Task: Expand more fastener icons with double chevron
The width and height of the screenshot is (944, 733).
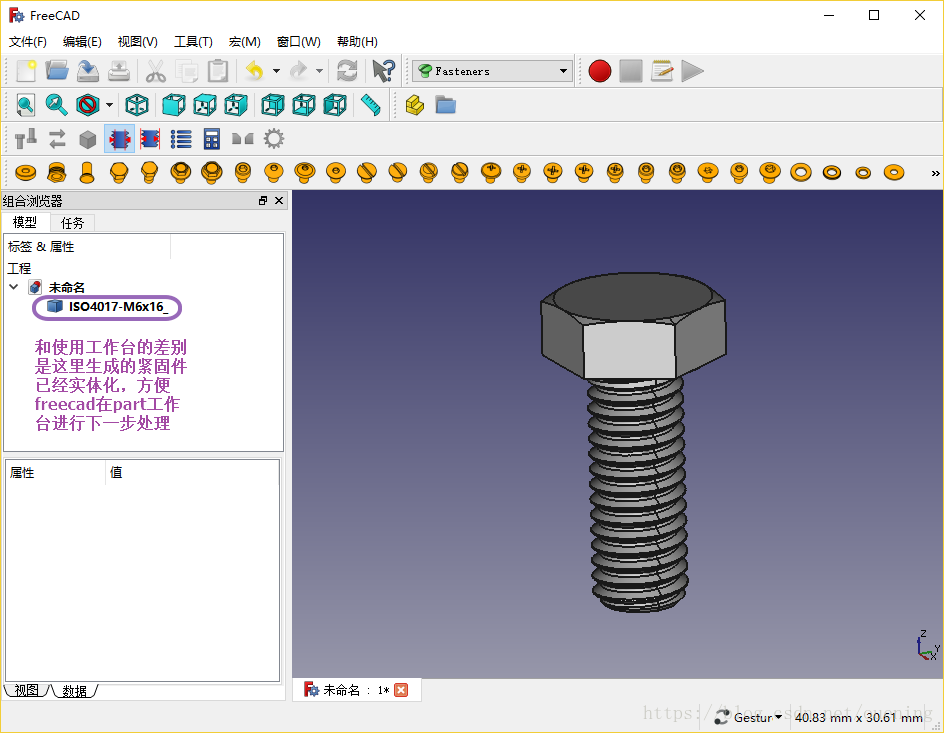Action: (x=935, y=173)
